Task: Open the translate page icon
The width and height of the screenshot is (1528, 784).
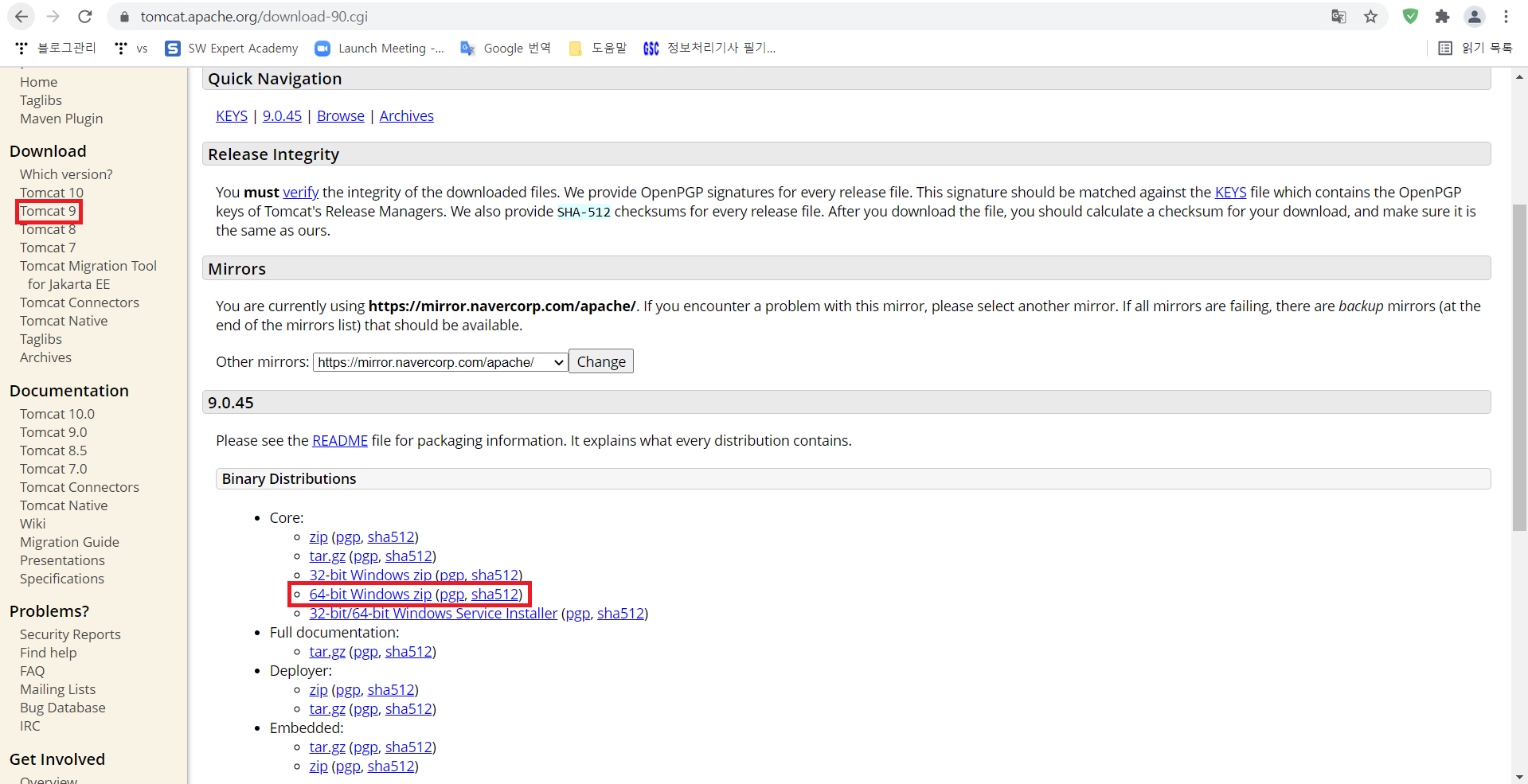Action: click(x=1338, y=17)
